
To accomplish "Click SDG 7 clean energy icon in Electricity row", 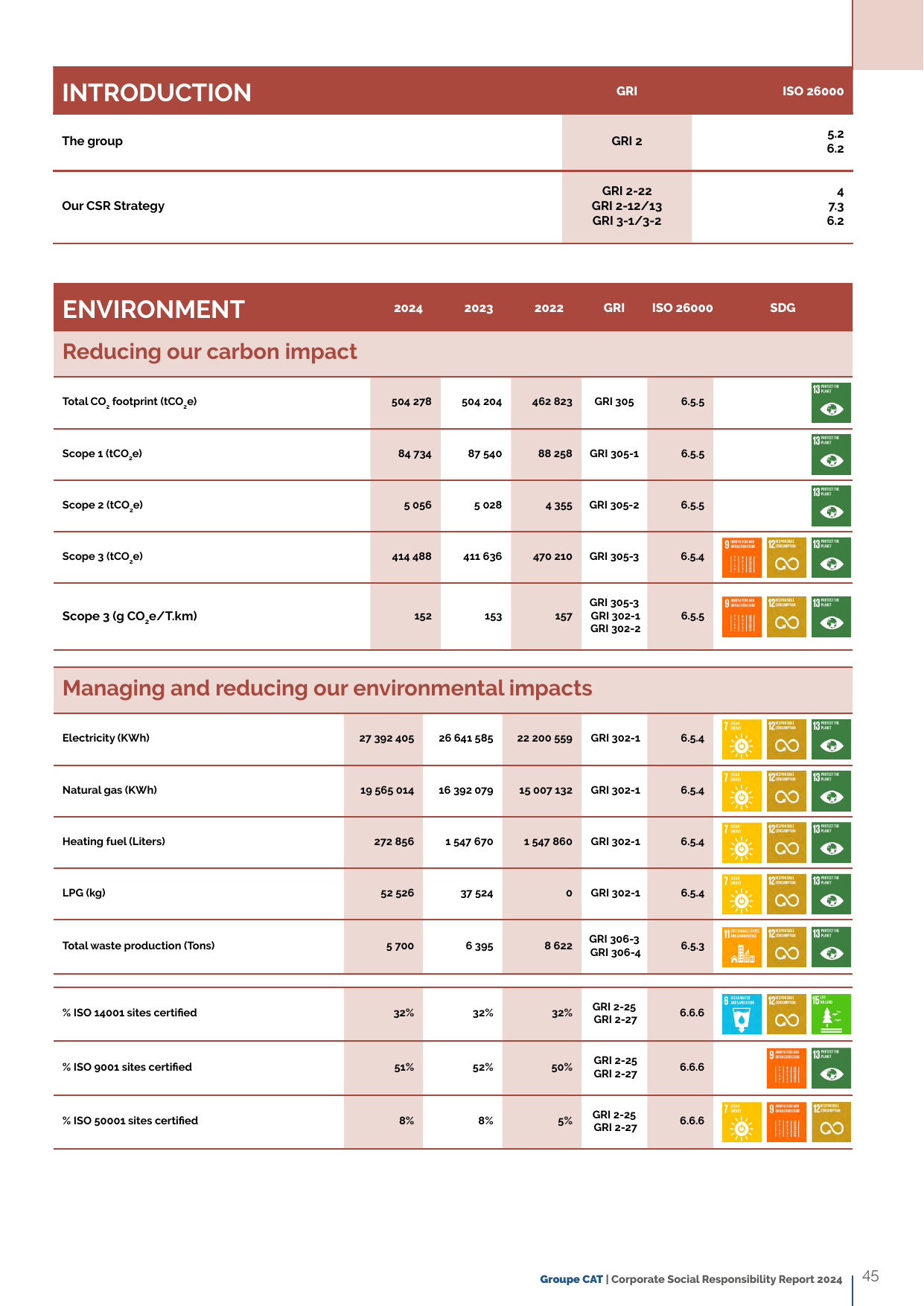I will point(742,739).
